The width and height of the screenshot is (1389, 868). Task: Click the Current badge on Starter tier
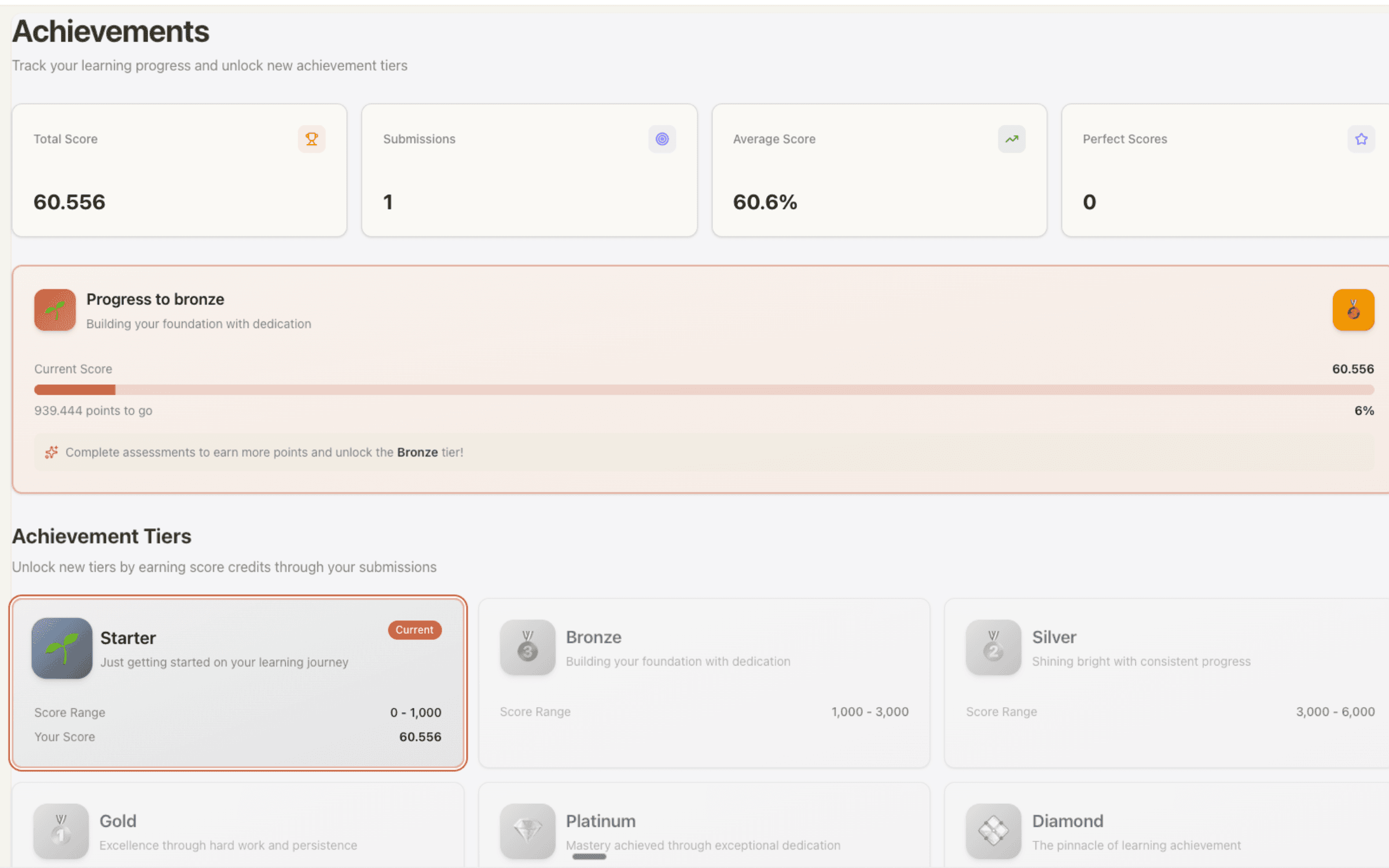click(414, 630)
